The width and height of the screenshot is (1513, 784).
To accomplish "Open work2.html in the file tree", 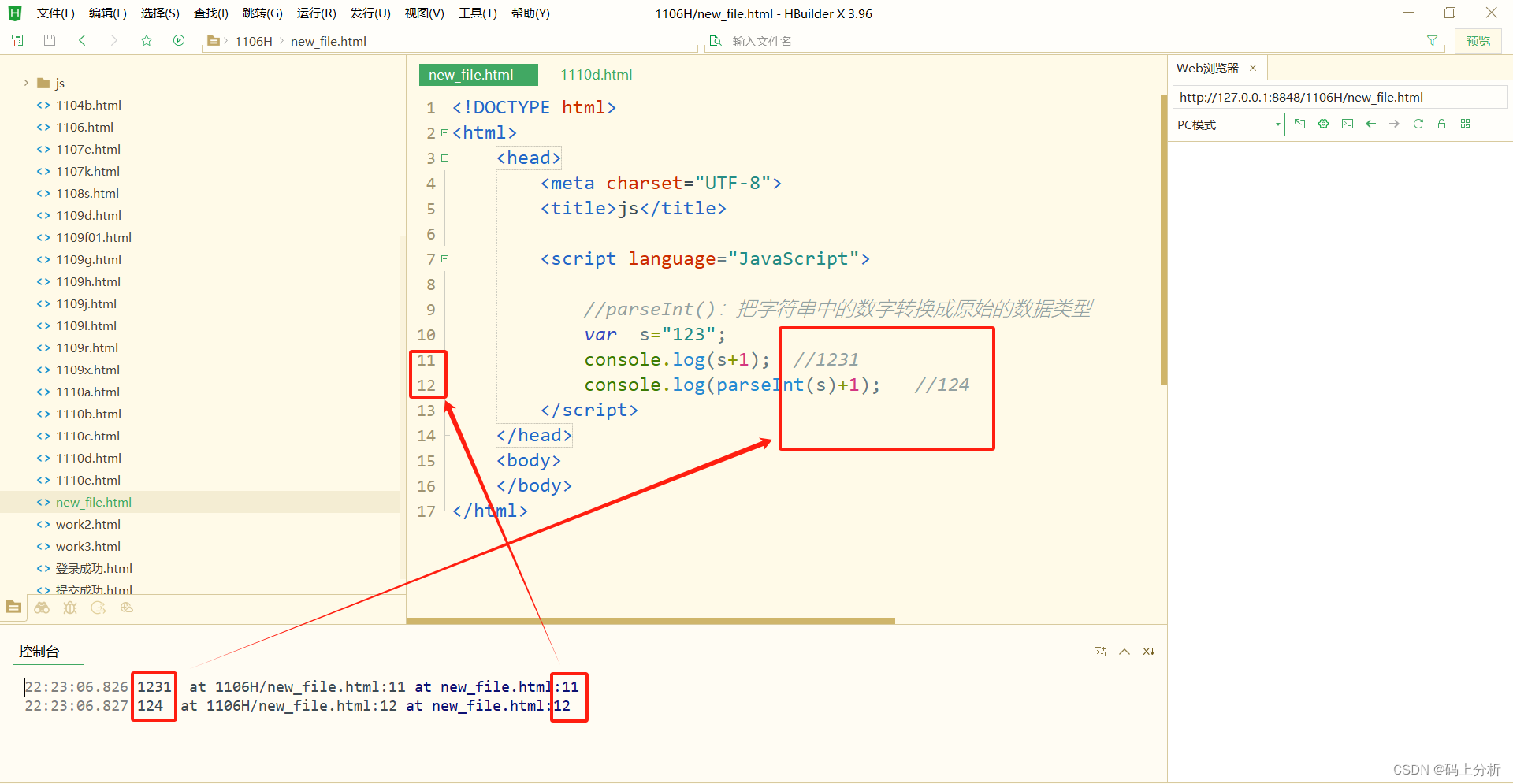I will pyautogui.click(x=88, y=524).
